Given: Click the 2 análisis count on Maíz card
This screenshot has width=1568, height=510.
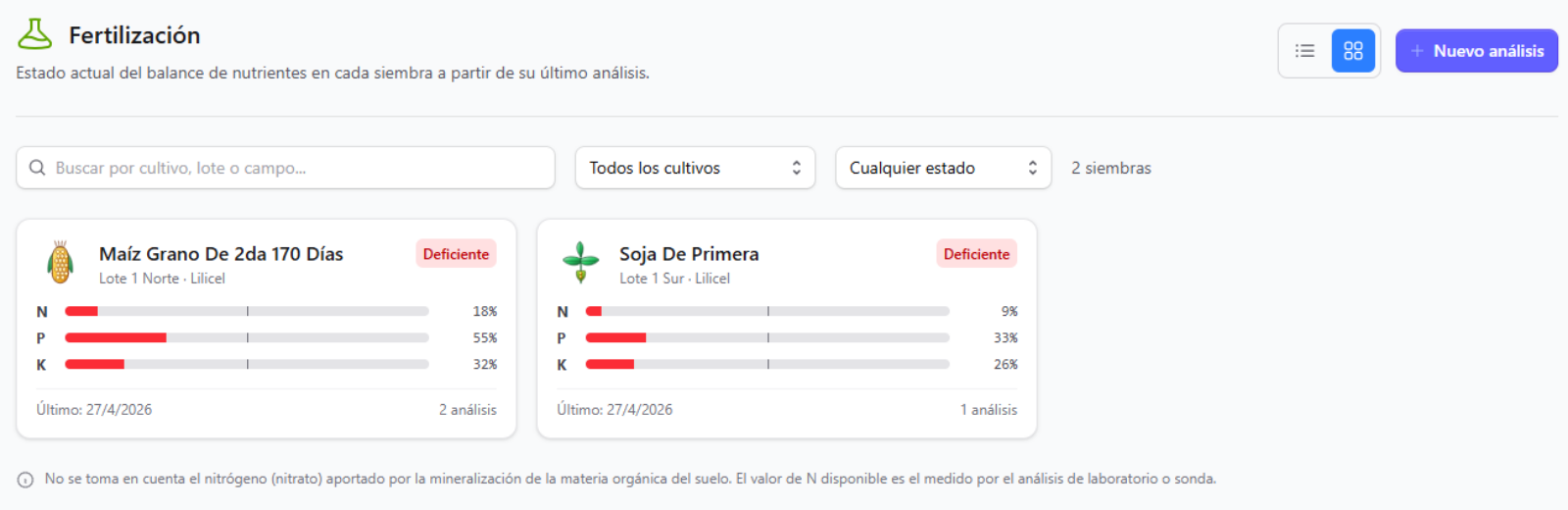Looking at the screenshot, I should pos(467,410).
